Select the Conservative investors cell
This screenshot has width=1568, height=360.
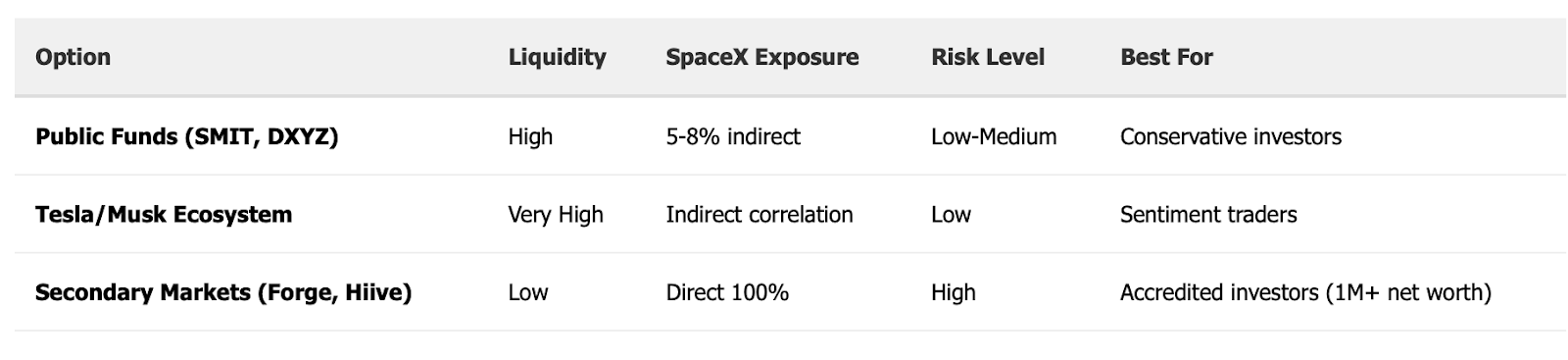1231,136
